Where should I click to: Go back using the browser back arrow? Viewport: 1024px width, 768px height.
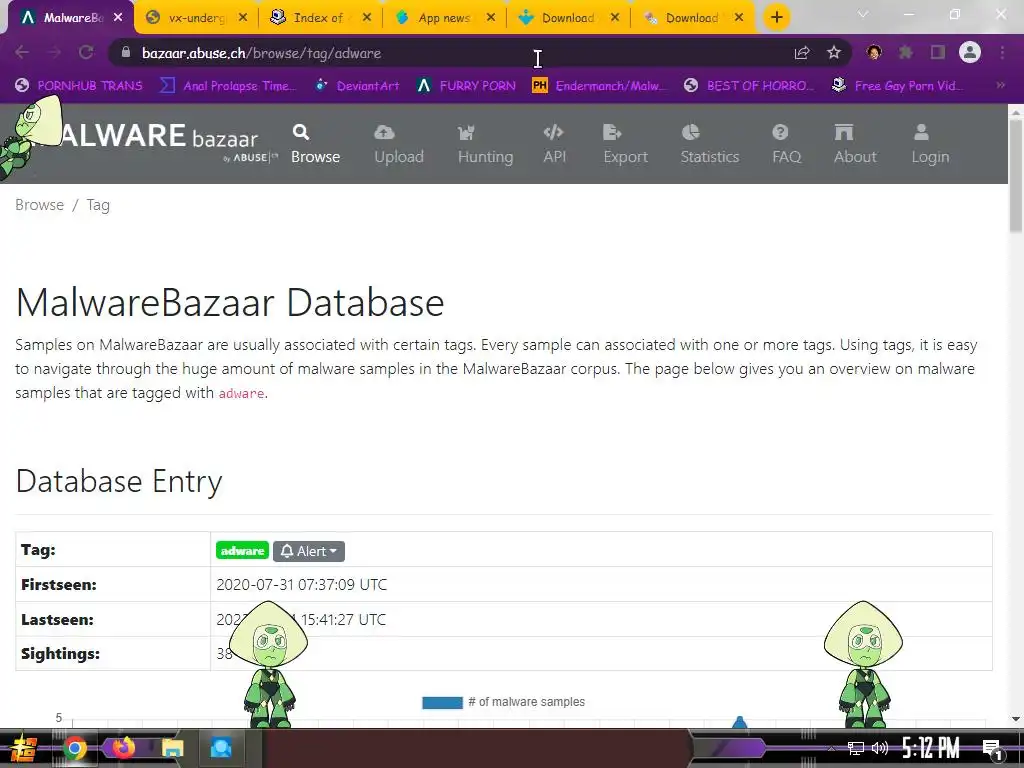tap(22, 52)
